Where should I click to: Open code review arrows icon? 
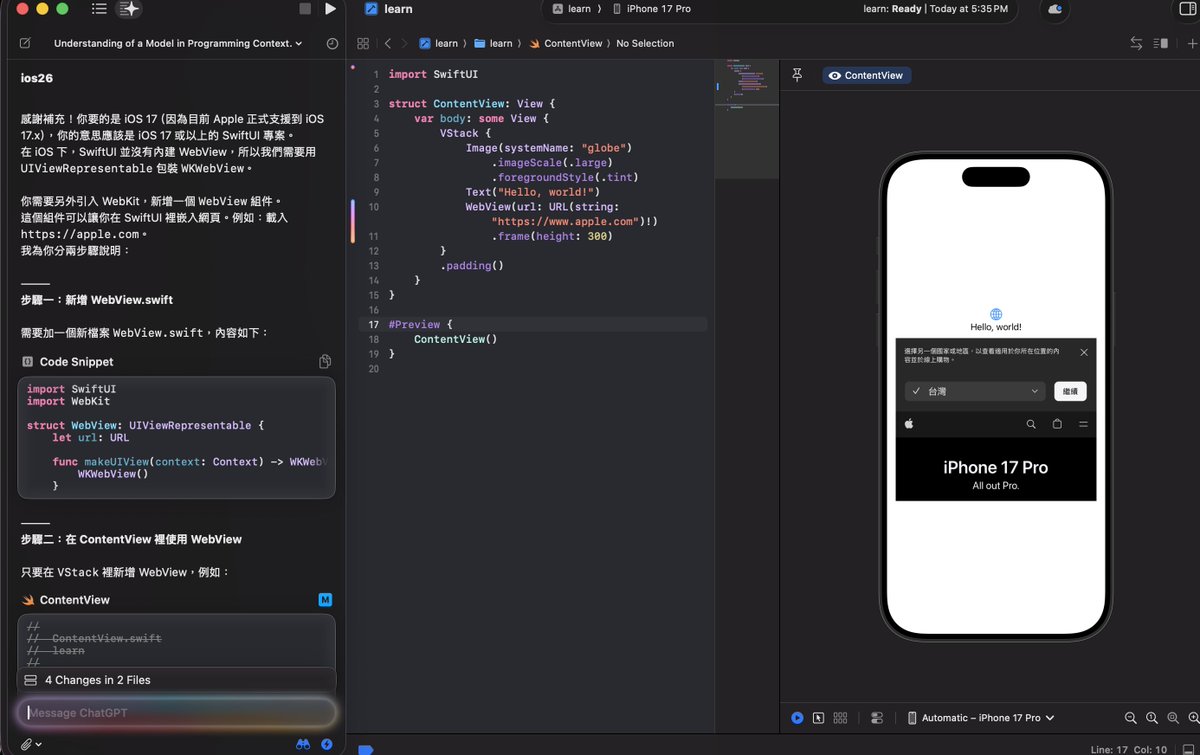click(1136, 44)
